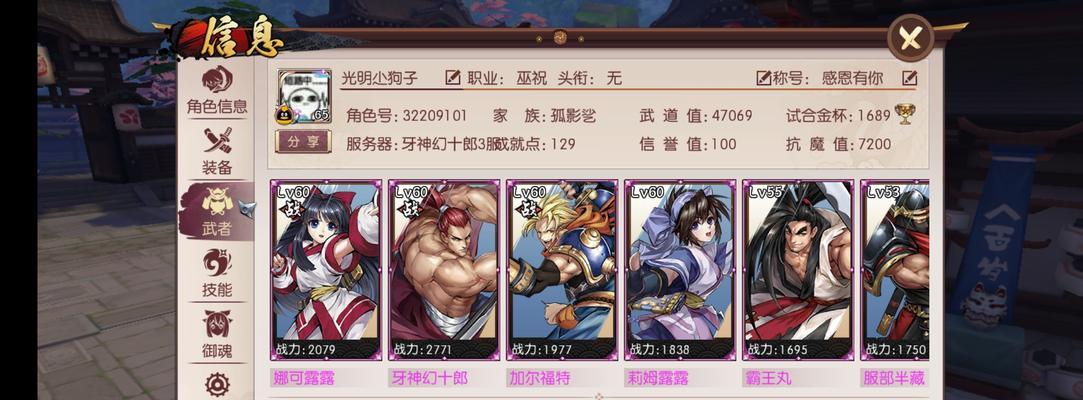This screenshot has width=1083, height=400.
Task: Select the 霸王丸 Lv55 card
Action: click(798, 270)
